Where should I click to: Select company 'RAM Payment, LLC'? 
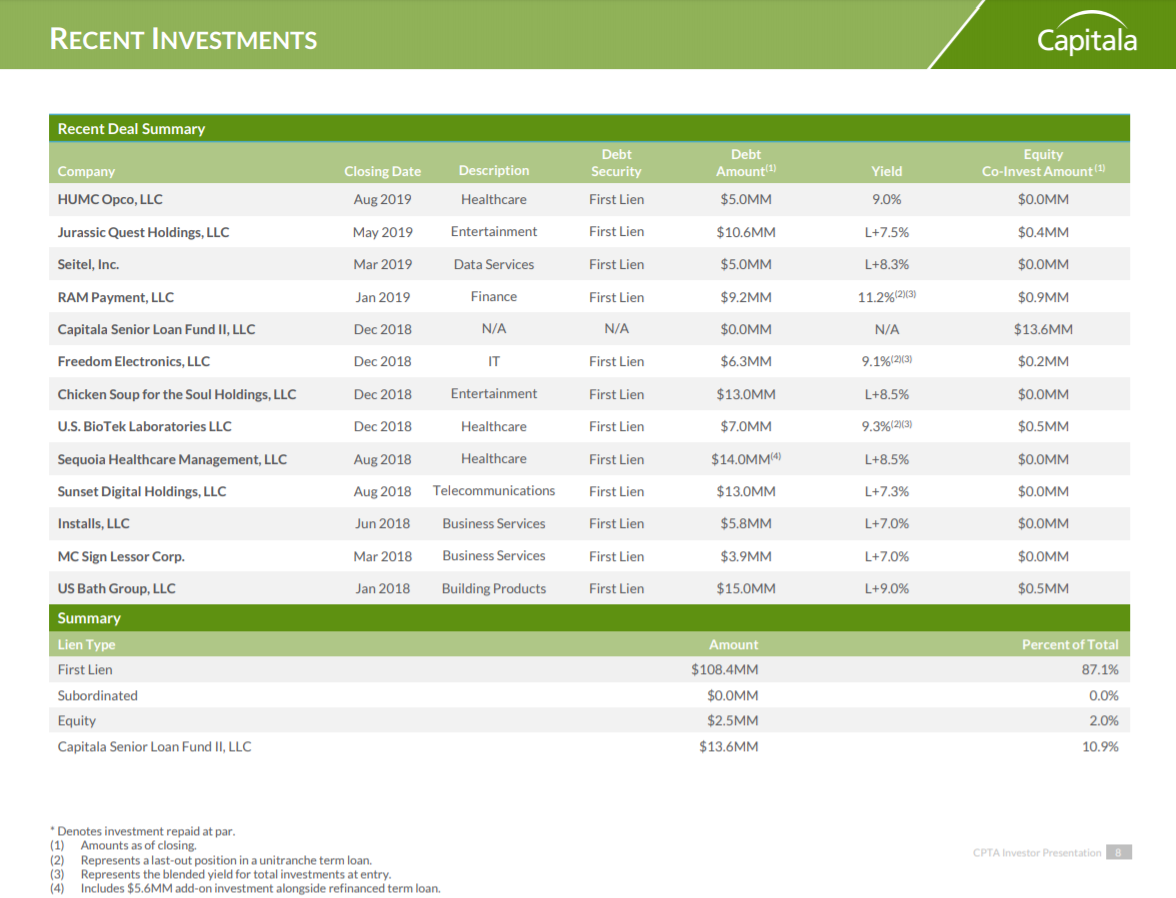point(116,298)
